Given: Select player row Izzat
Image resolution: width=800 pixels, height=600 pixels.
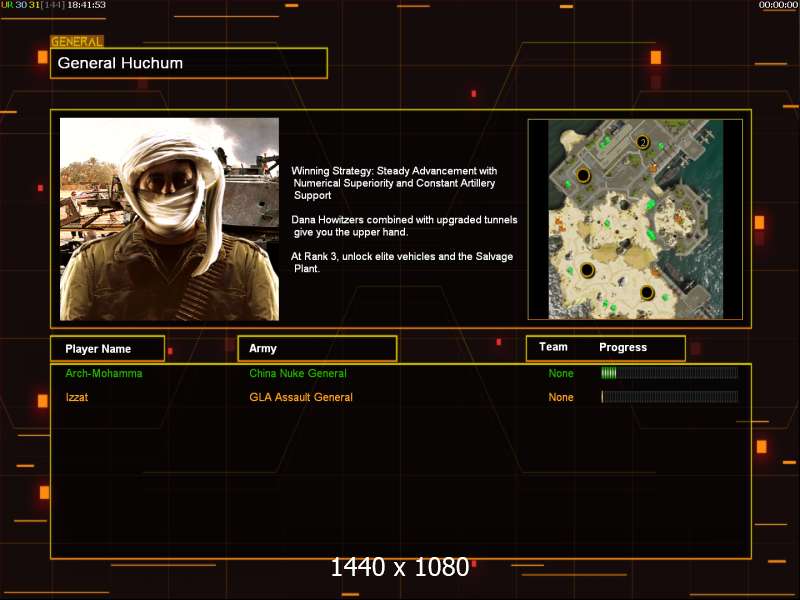Looking at the screenshot, I should (x=401, y=397).
